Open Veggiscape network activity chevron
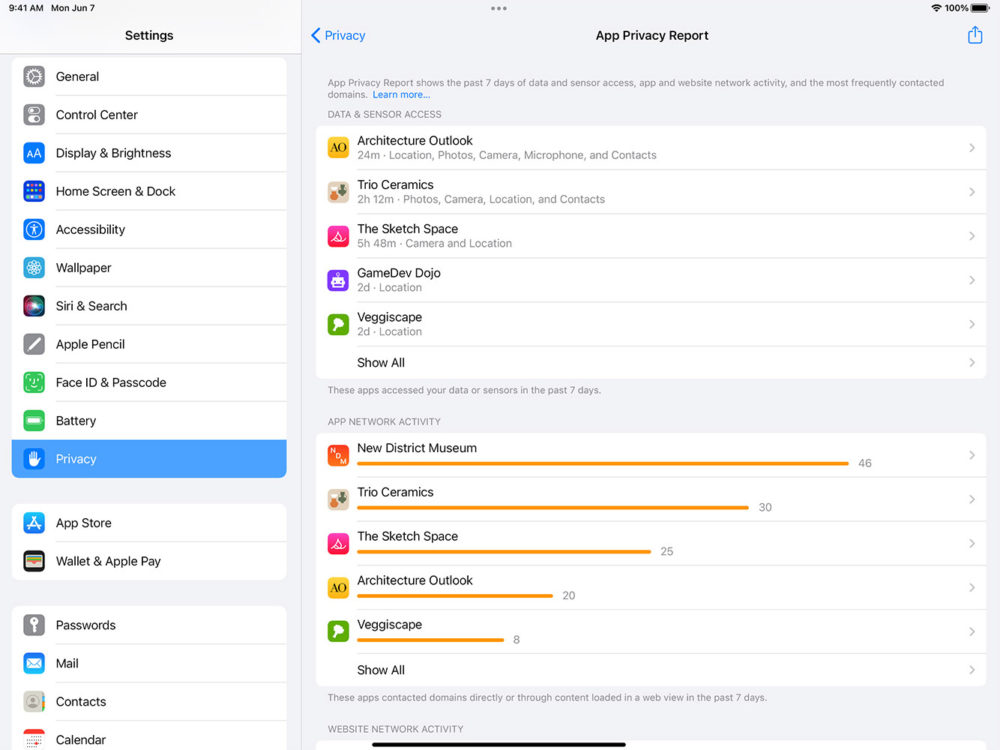The width and height of the screenshot is (1000, 750). [x=971, y=632]
